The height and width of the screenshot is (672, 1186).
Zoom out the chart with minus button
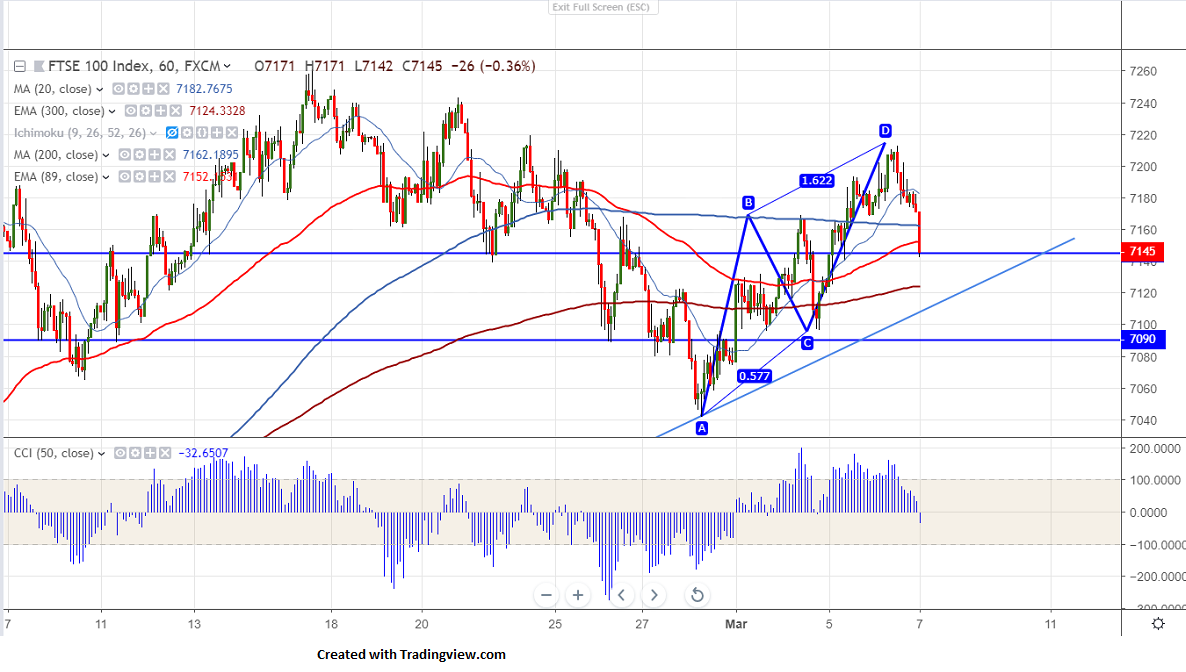tap(546, 595)
